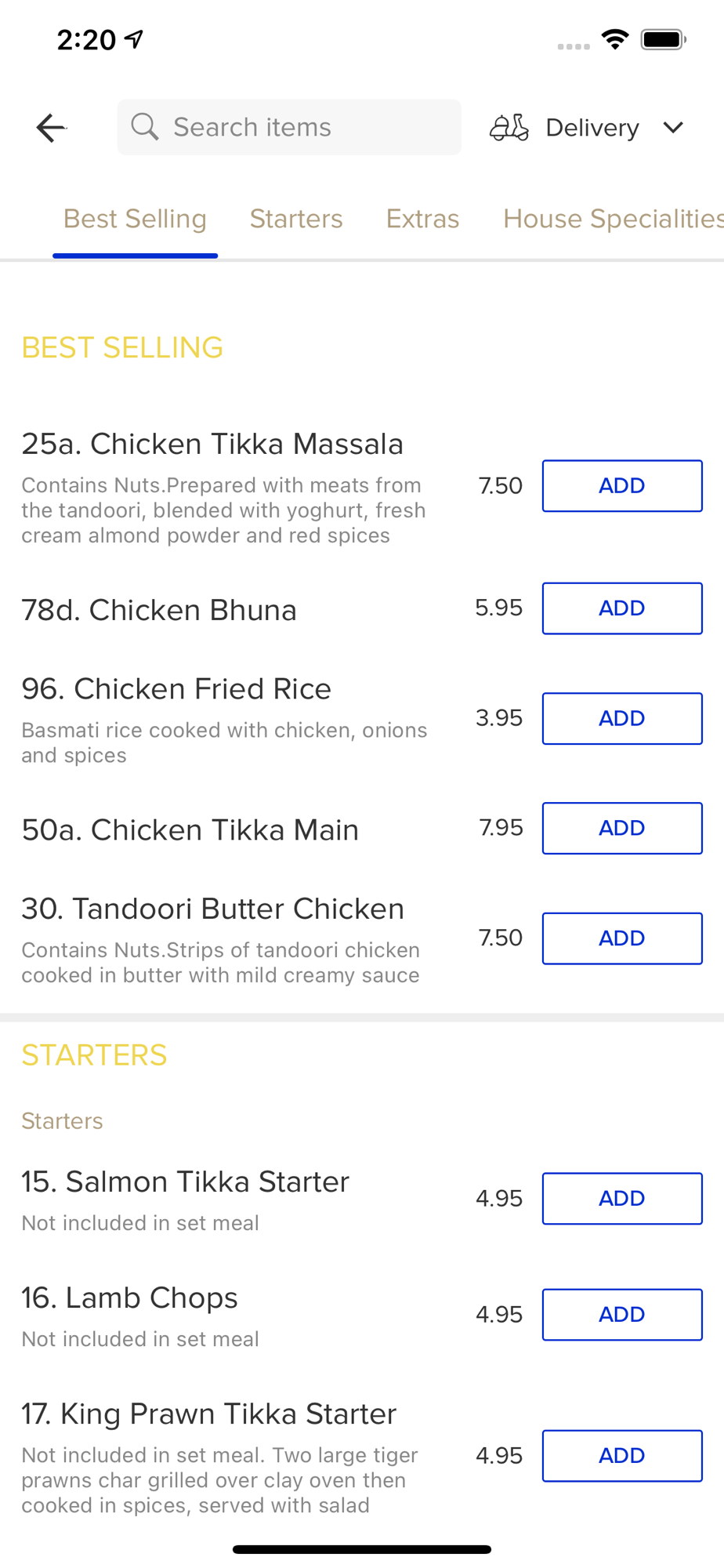This screenshot has width=724, height=1568.
Task: Tap the Wi-Fi status icon
Action: tap(615, 39)
